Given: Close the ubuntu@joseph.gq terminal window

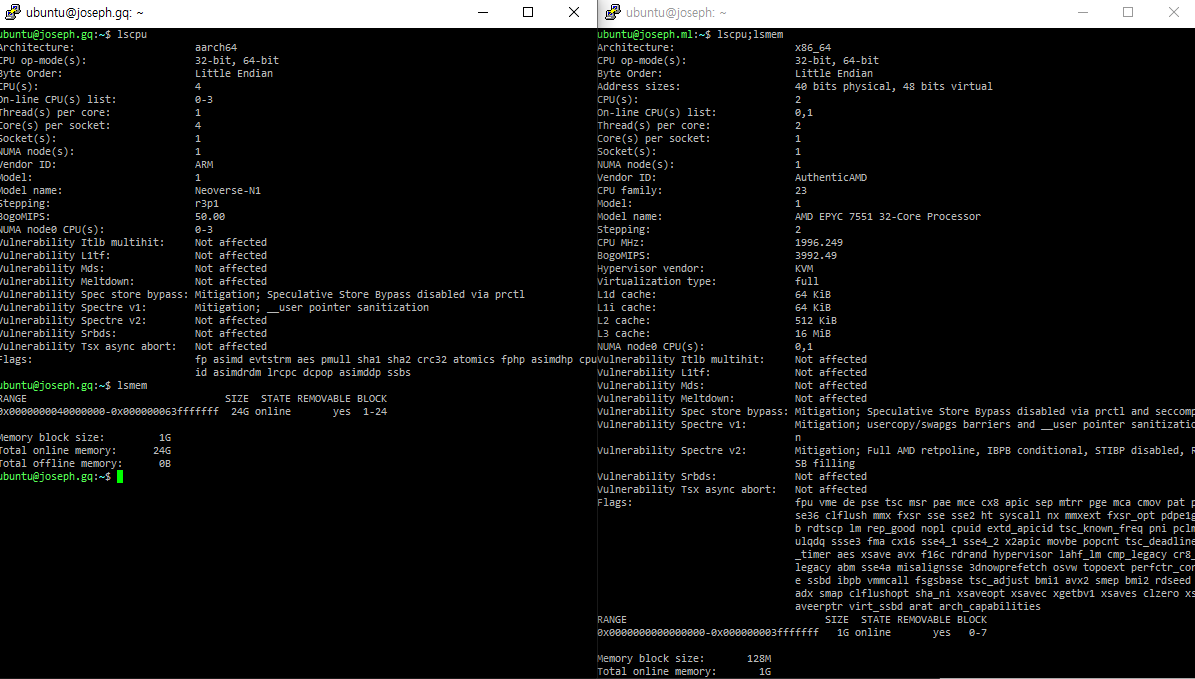Looking at the screenshot, I should click(574, 12).
